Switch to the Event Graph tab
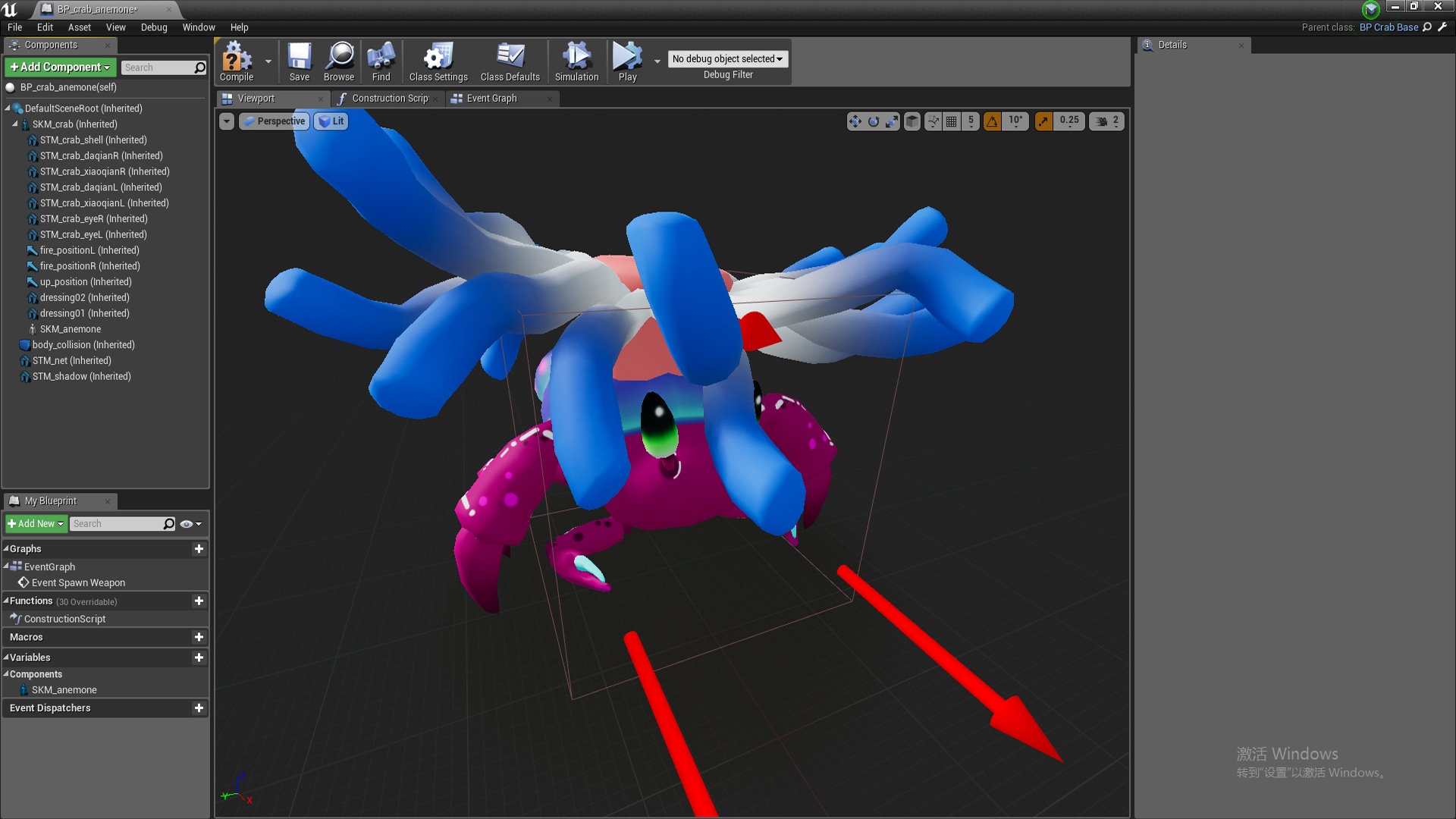 [491, 99]
